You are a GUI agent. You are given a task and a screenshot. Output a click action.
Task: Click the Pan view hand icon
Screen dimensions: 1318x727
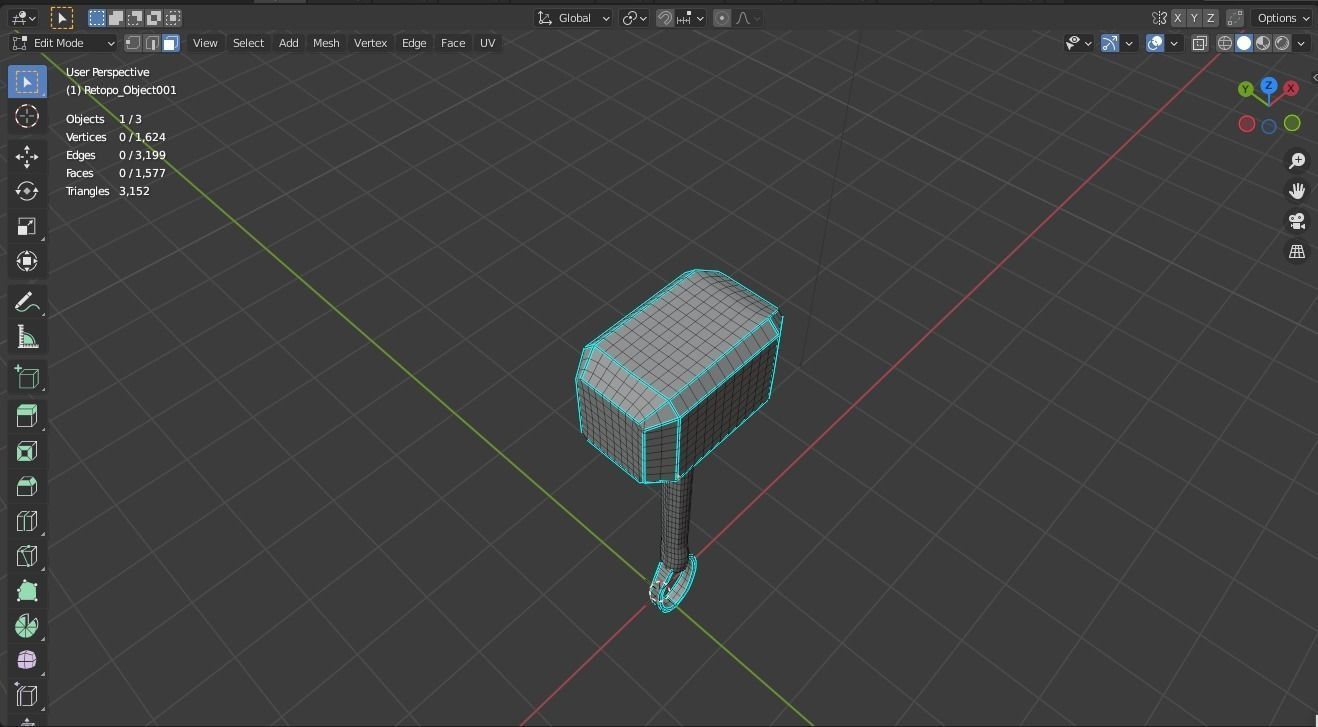(1297, 191)
